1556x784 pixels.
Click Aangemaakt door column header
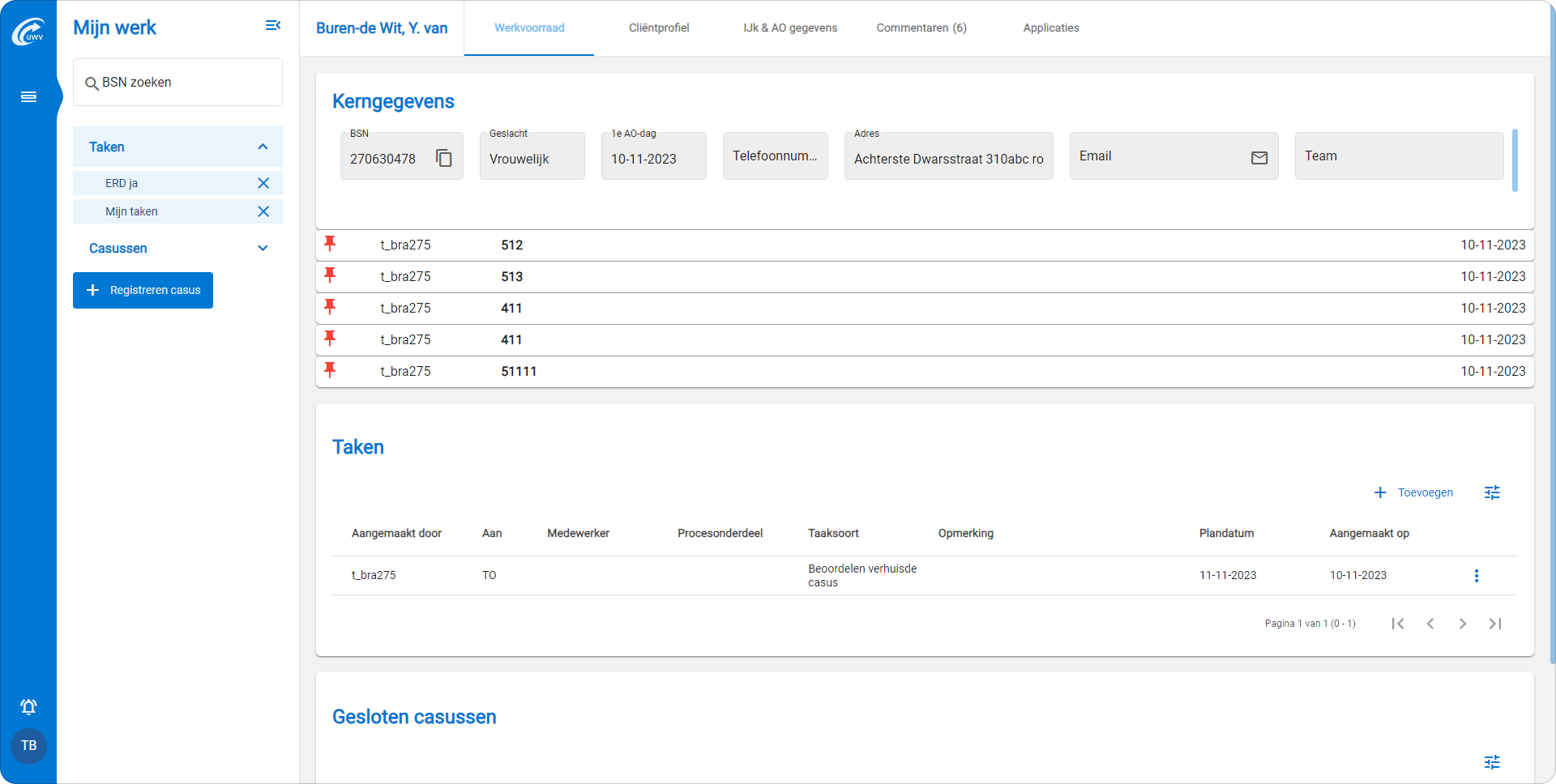[396, 533]
